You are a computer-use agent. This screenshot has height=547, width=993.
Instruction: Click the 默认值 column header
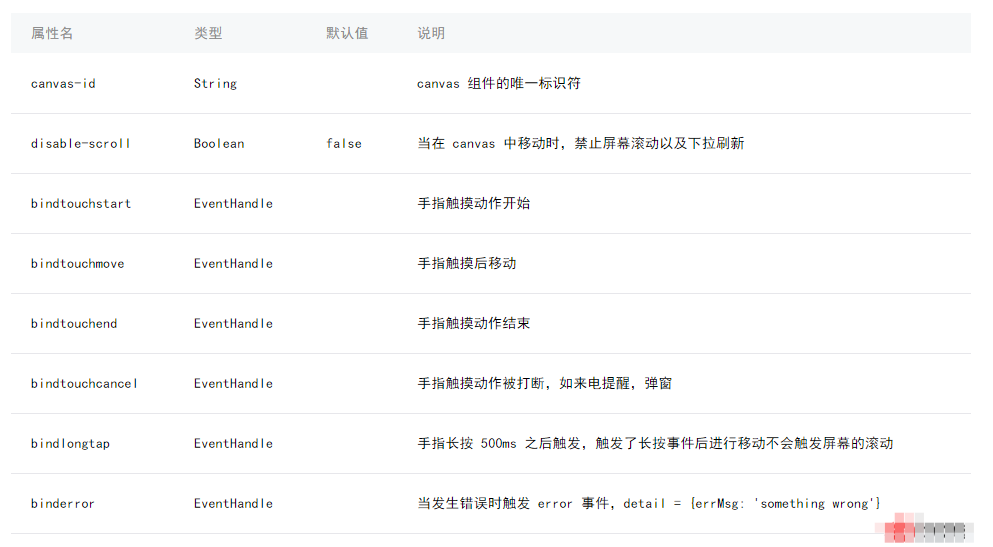tap(347, 34)
